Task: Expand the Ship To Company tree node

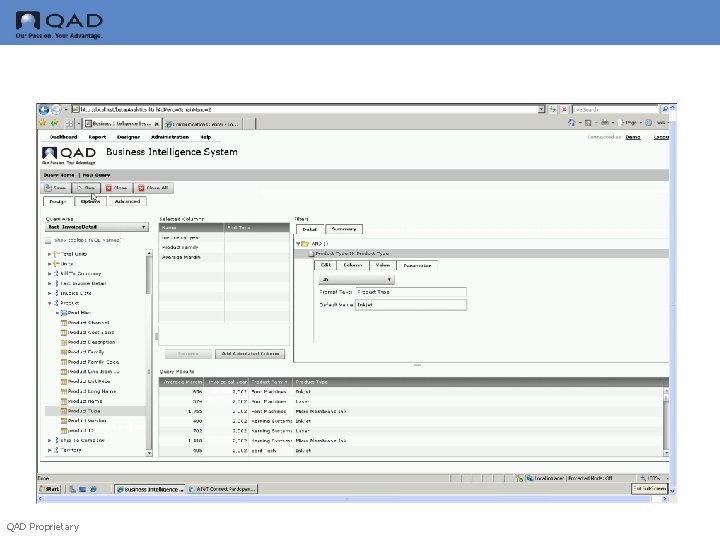Action: click(49, 440)
